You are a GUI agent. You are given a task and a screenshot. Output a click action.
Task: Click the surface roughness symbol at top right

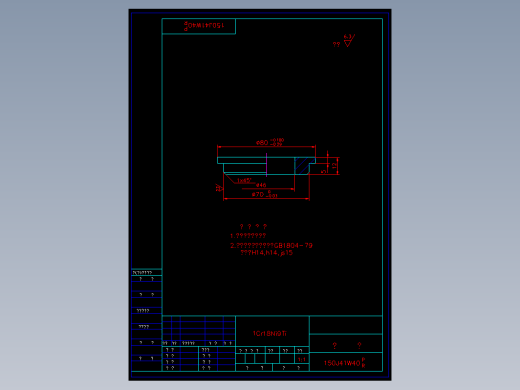[349, 40]
